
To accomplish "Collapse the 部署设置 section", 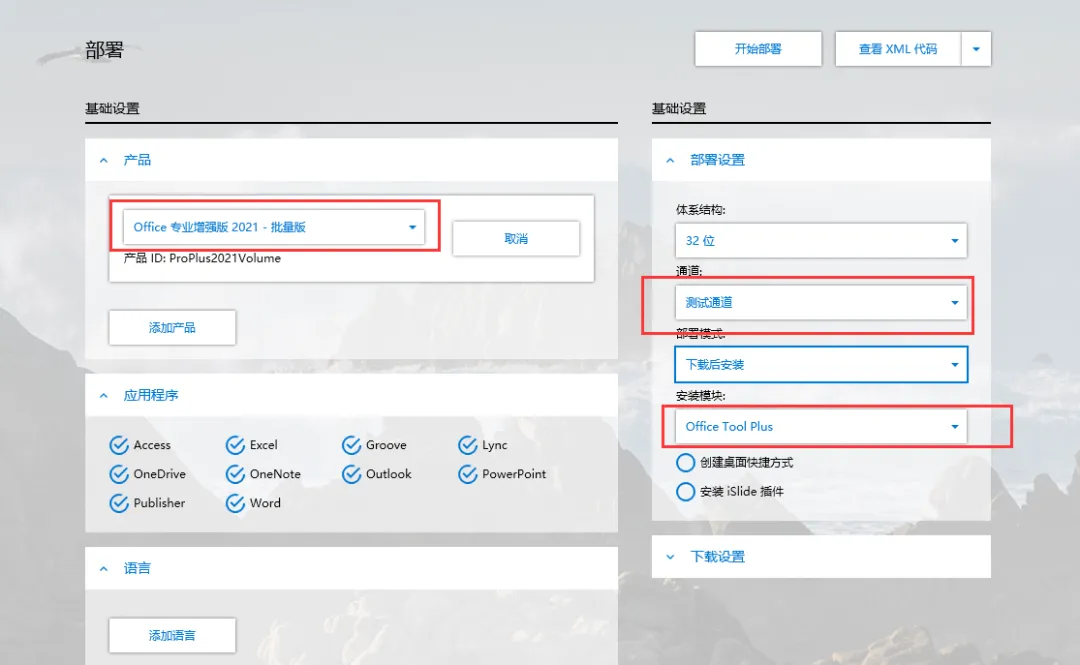I will click(x=670, y=161).
